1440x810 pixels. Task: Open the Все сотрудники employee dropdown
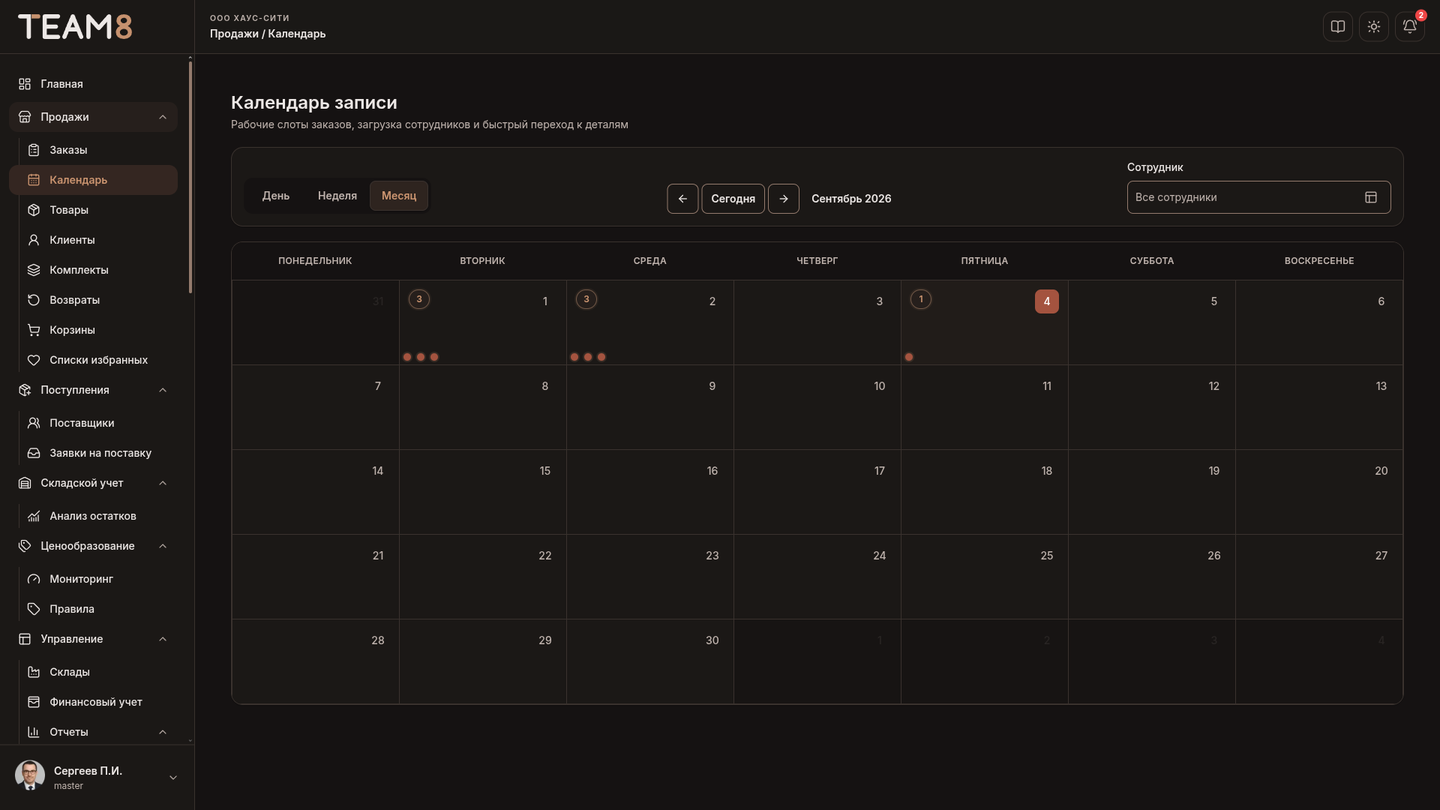[x=1258, y=197]
